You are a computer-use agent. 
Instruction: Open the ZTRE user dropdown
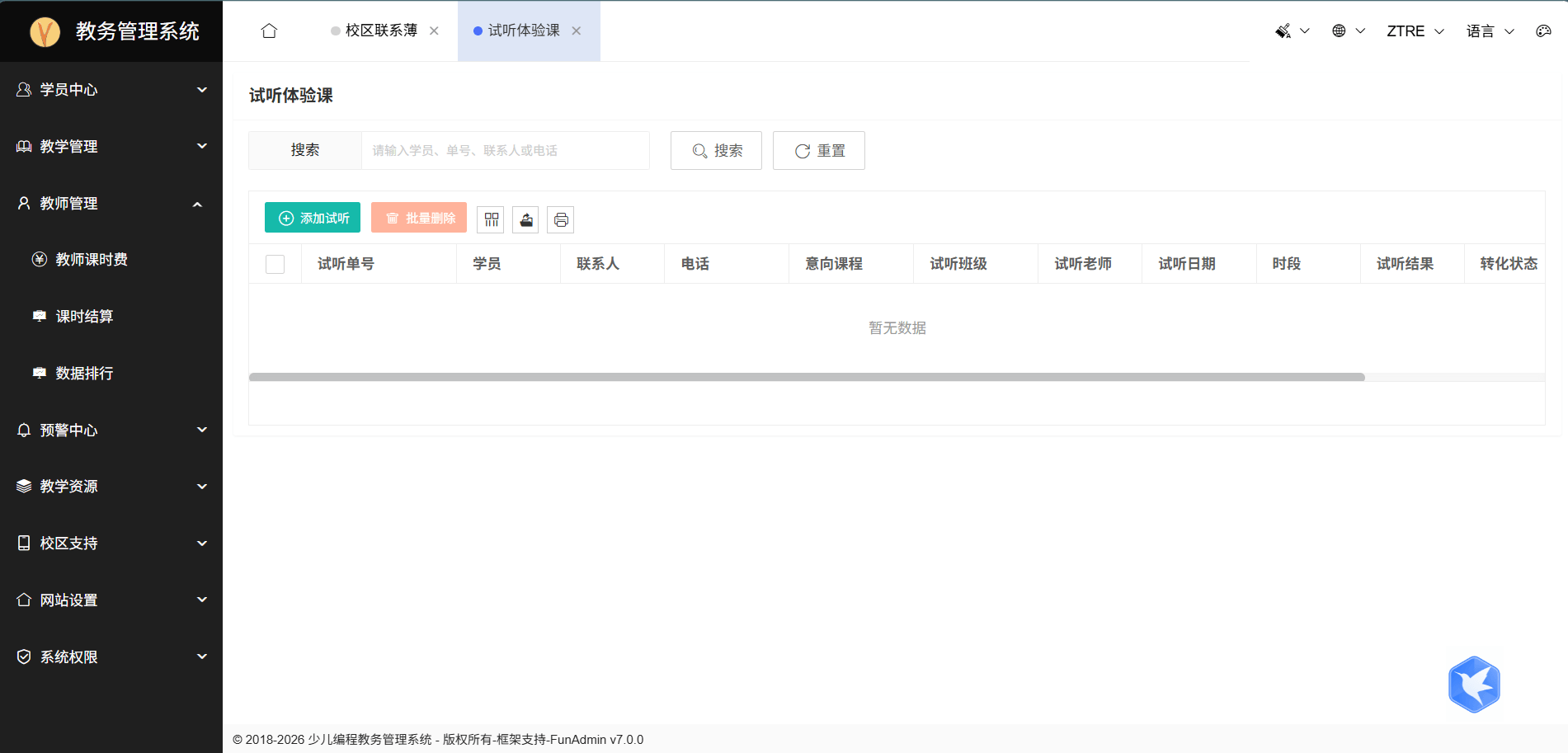tap(1415, 31)
